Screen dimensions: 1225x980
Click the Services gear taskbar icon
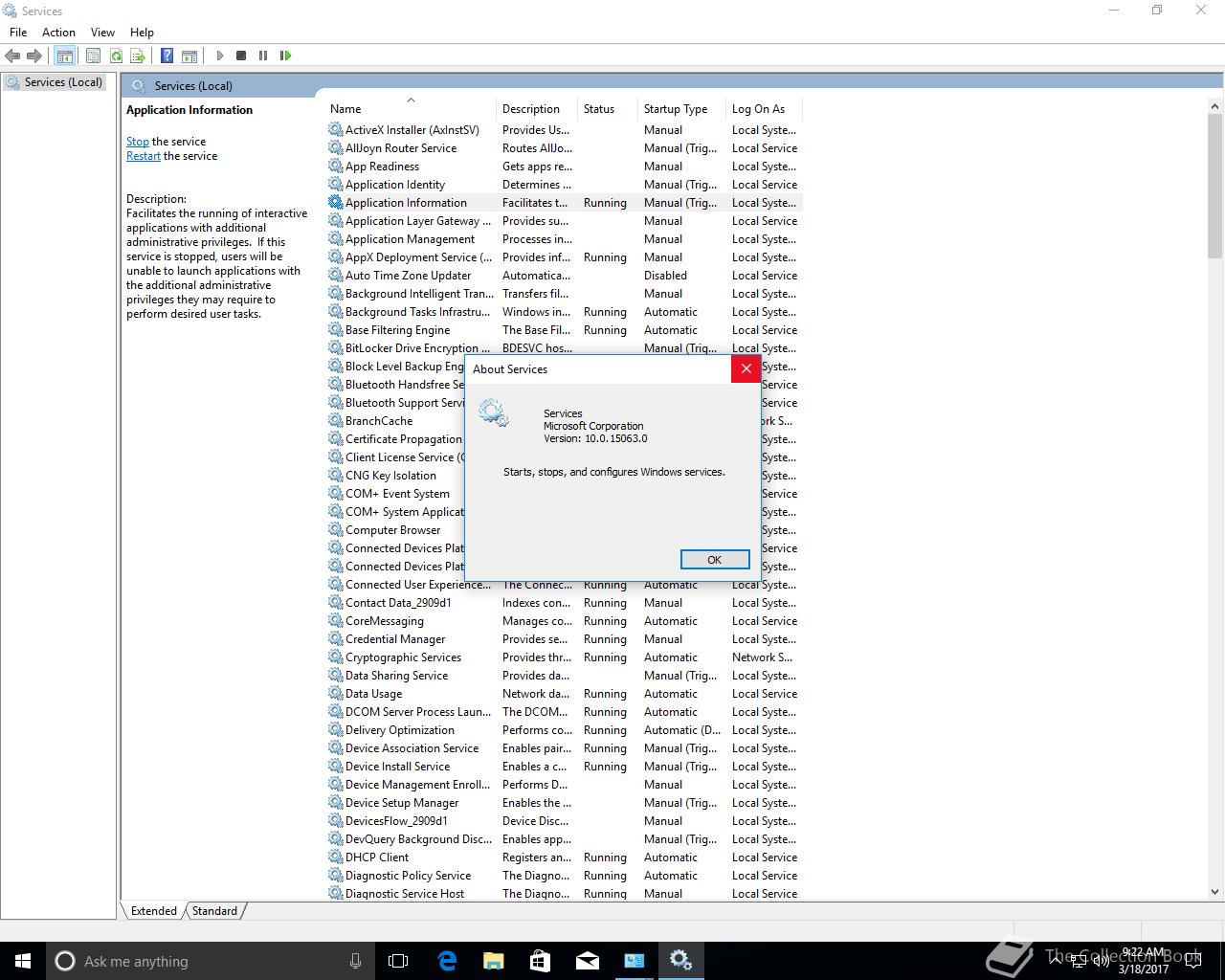pyautogui.click(x=680, y=961)
